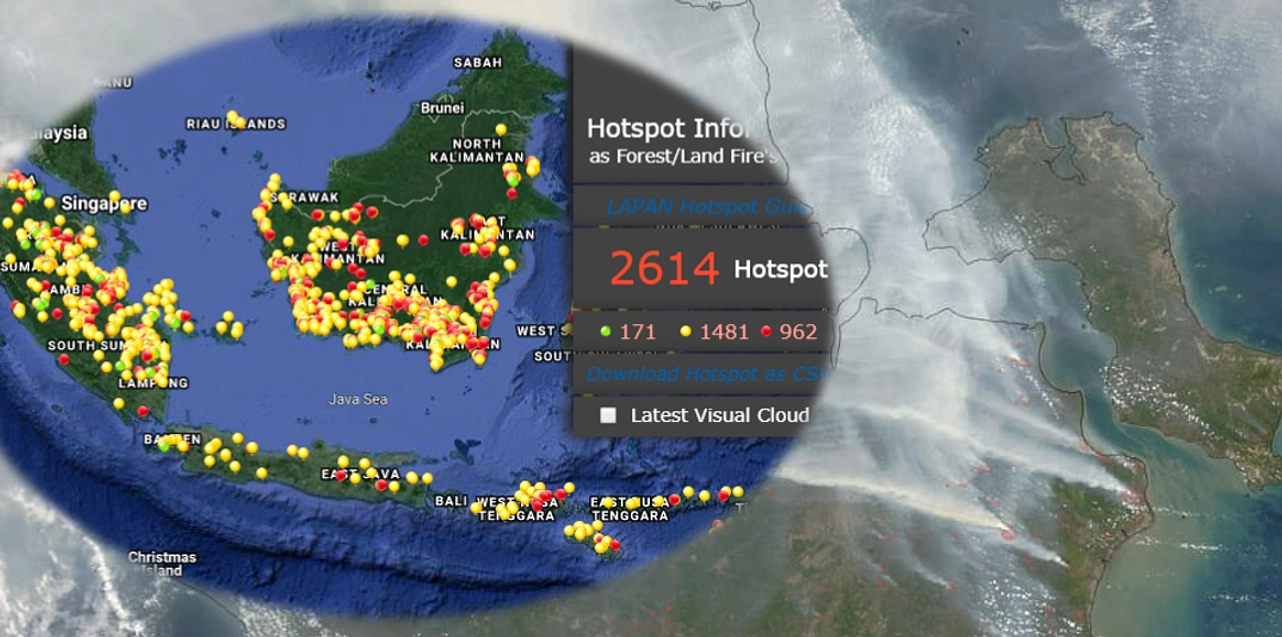The width and height of the screenshot is (1282, 637).
Task: Click the EAST JAVA map label
Action: [359, 473]
